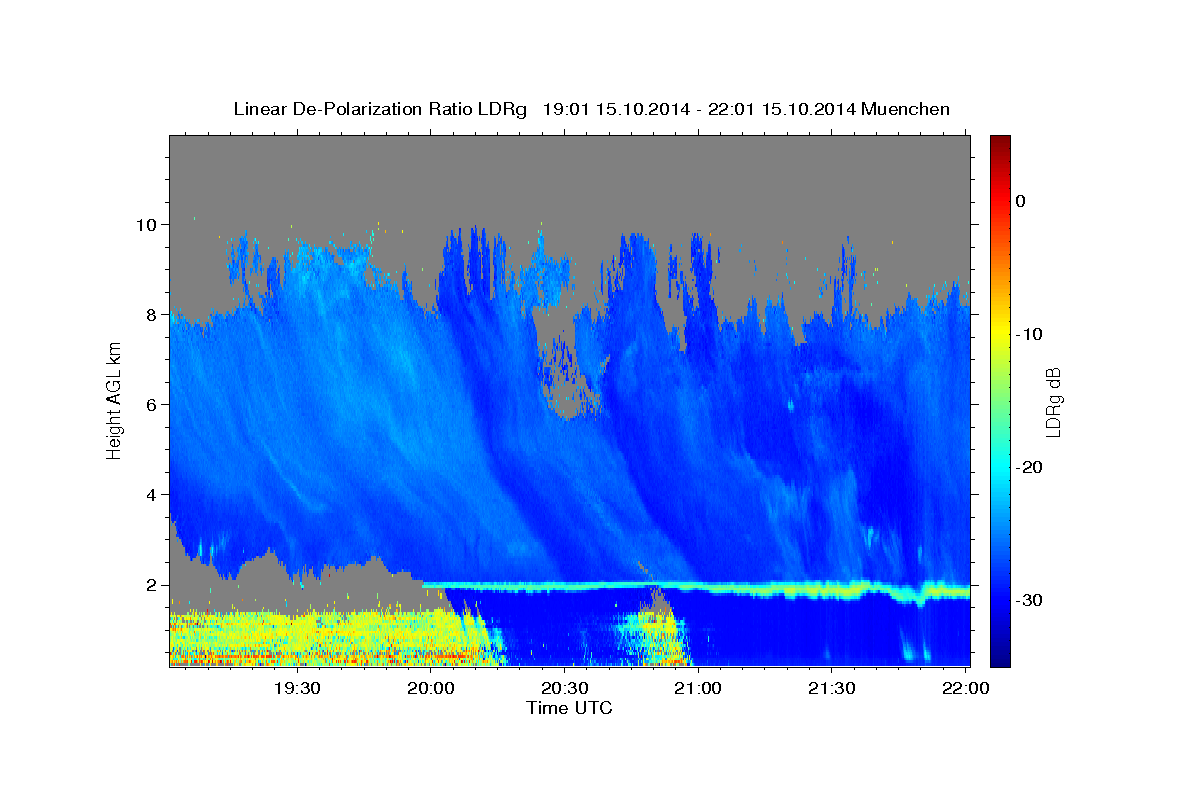This screenshot has width=1200, height=800.
Task: Click the height tick label 6
Action: 154,404
